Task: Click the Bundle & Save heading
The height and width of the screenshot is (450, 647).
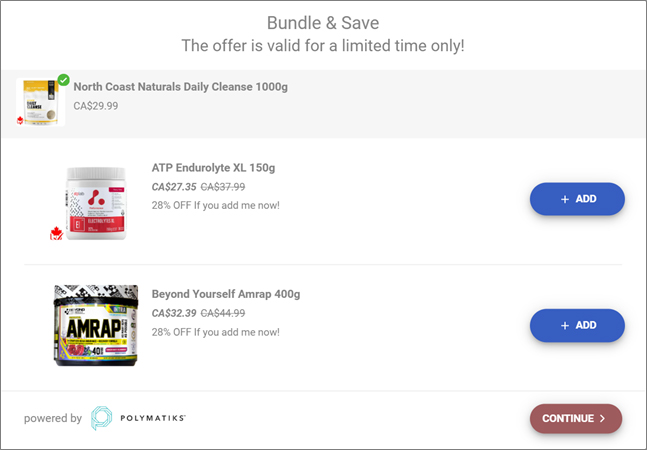Action: (x=323, y=23)
